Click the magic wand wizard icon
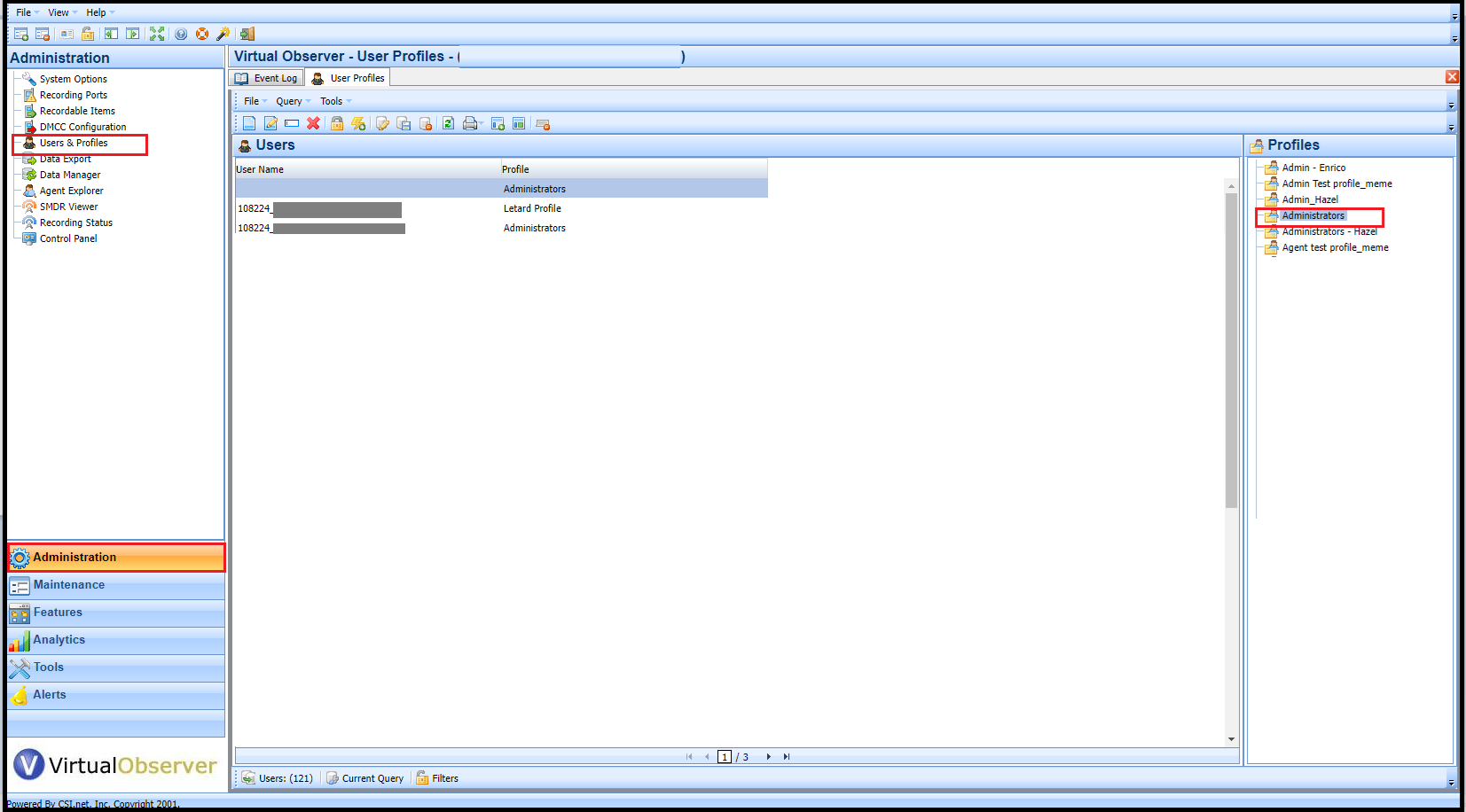1466x812 pixels. pos(223,34)
